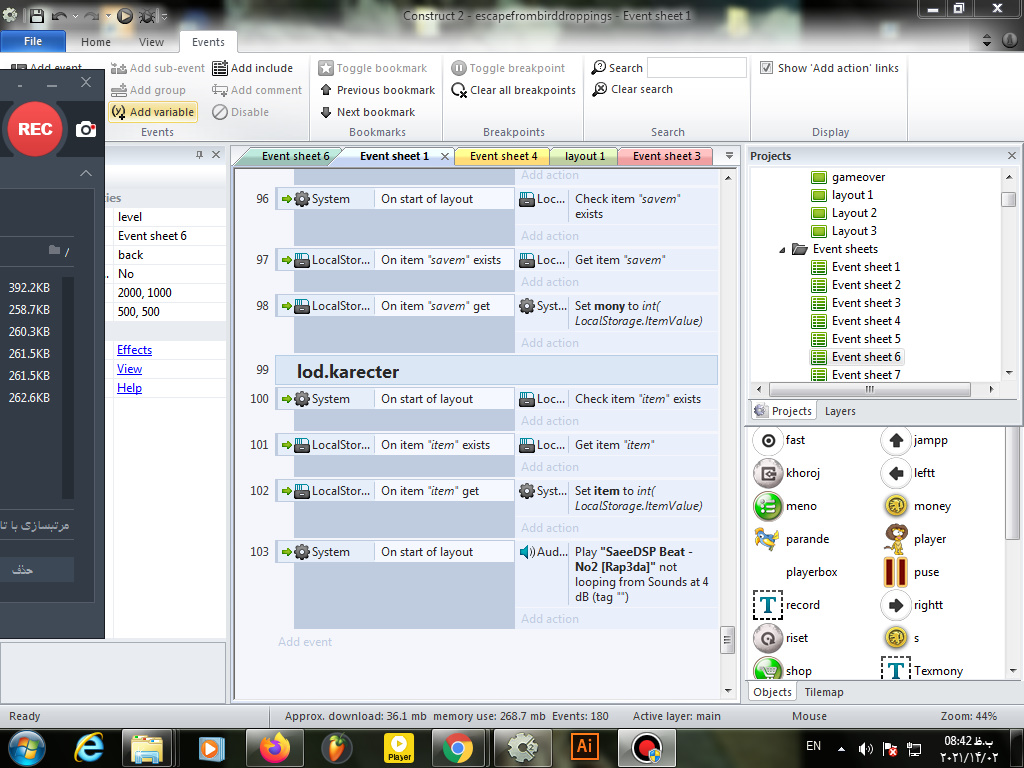Click the recorder's red REC button
Screen dimensions: 1024x768
pyautogui.click(x=35, y=129)
